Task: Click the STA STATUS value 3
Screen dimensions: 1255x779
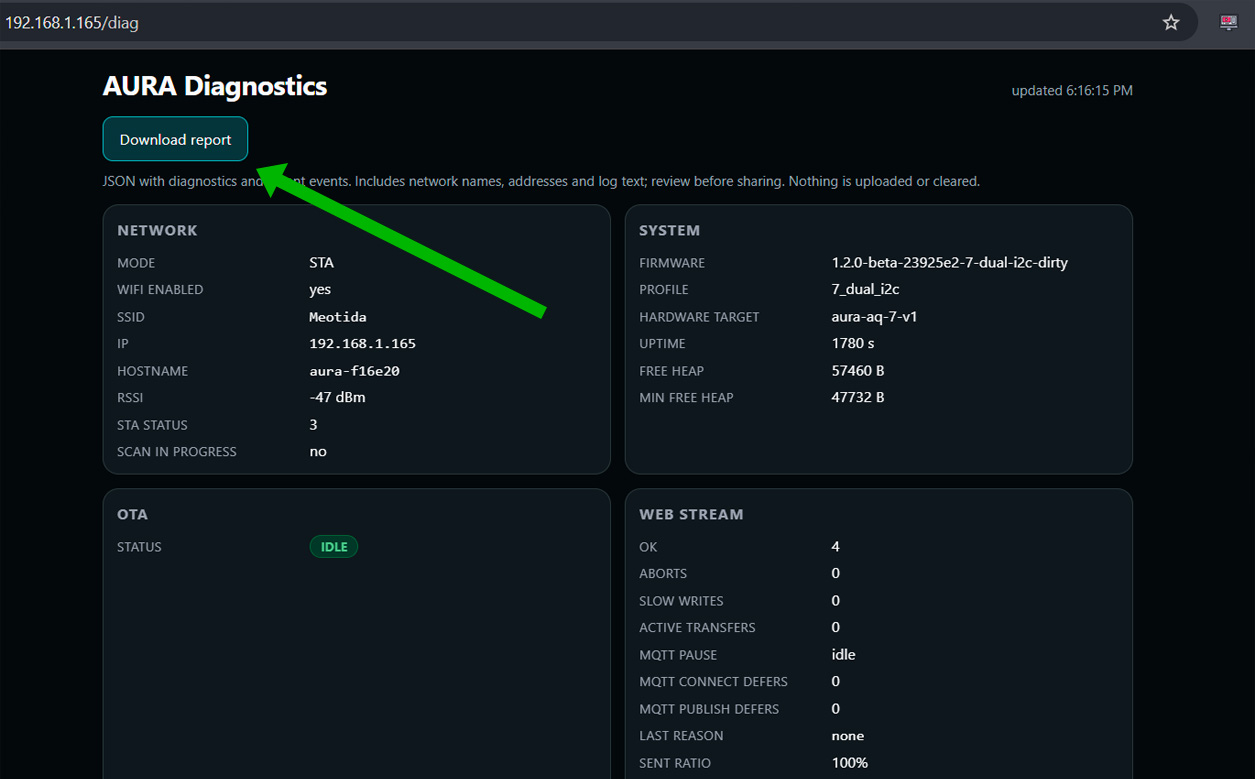Action: 313,424
